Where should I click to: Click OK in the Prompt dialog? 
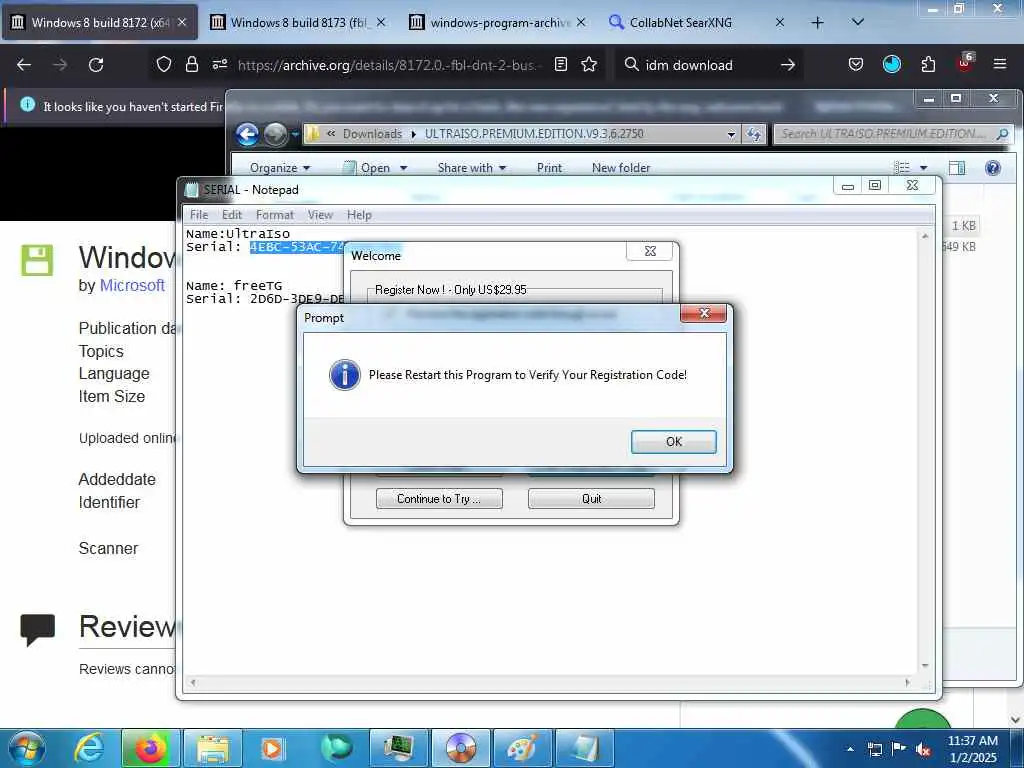click(x=673, y=441)
